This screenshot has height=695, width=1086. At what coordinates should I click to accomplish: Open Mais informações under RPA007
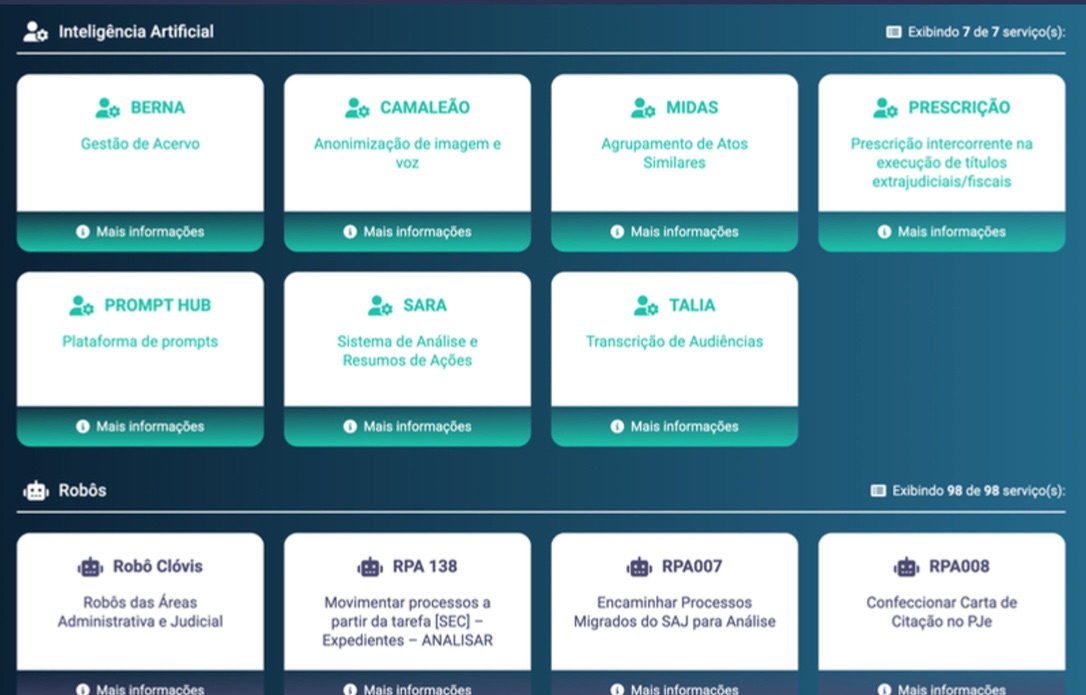click(675, 683)
